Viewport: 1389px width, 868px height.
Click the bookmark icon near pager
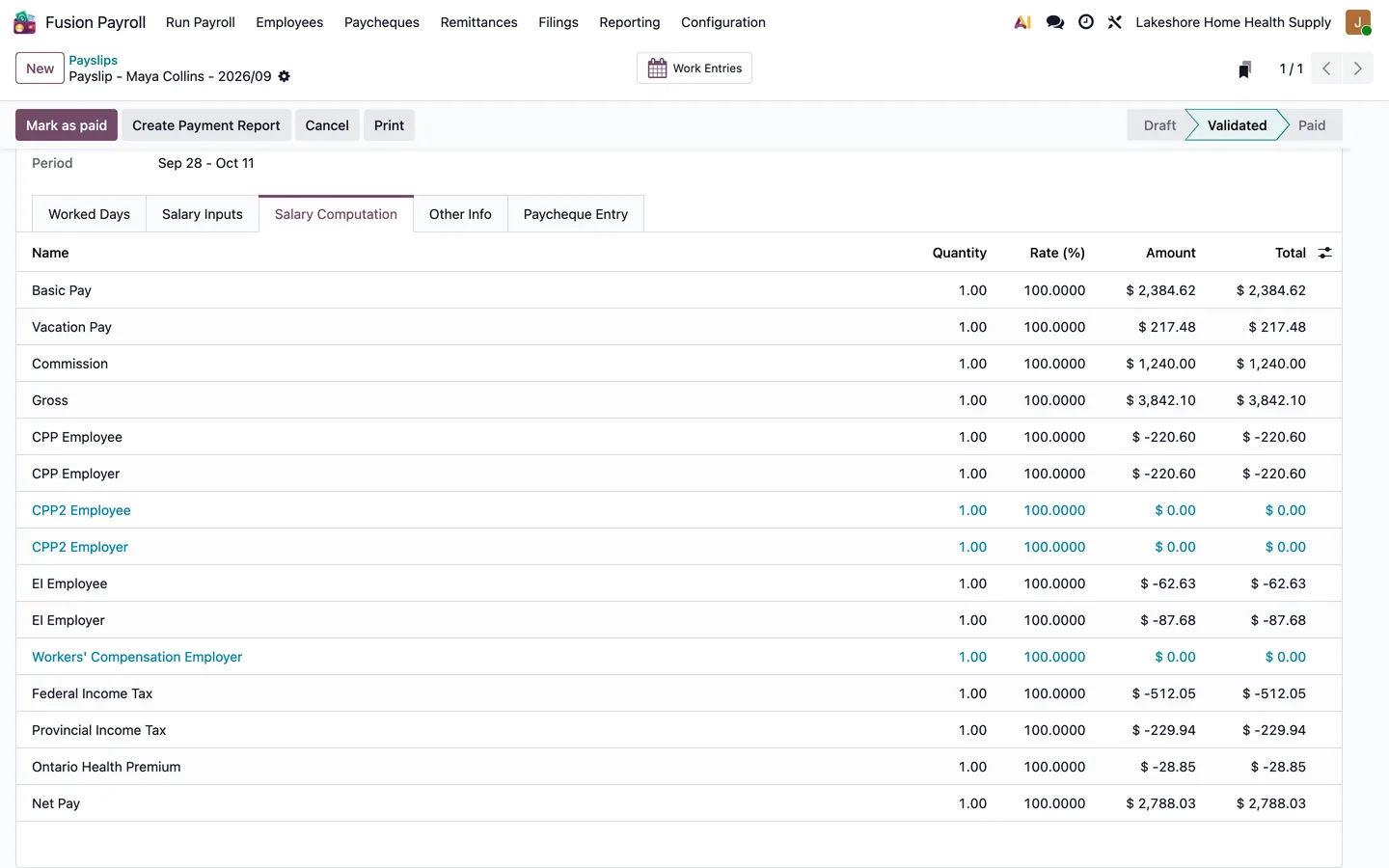point(1244,68)
